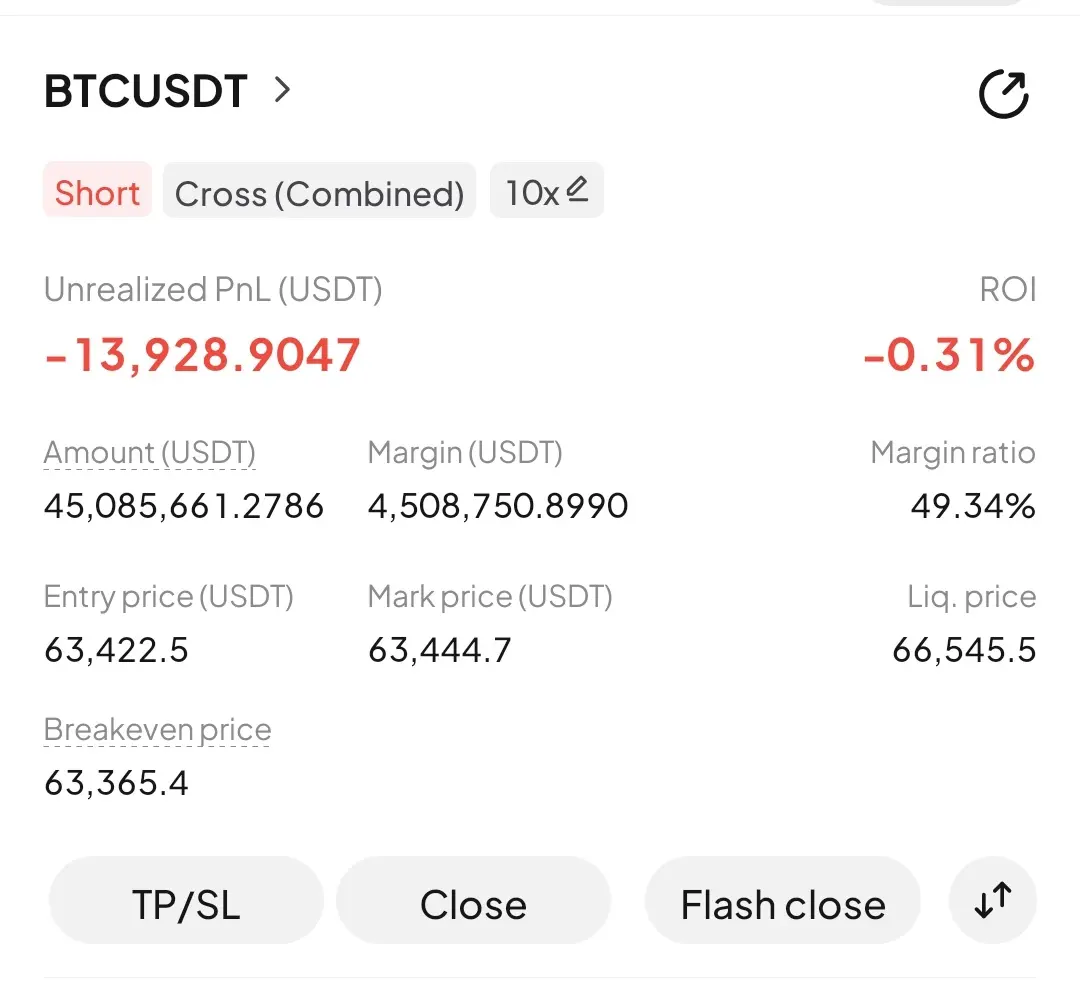The image size is (1080, 988).
Task: Tap the Mark price value 63,444.7
Action: (x=439, y=650)
